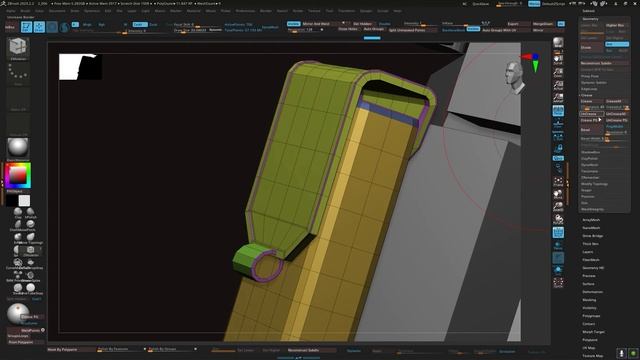Viewport: 640px width, 360px height.
Task: Toggle the Transp transparency icon
Action: (558, 245)
